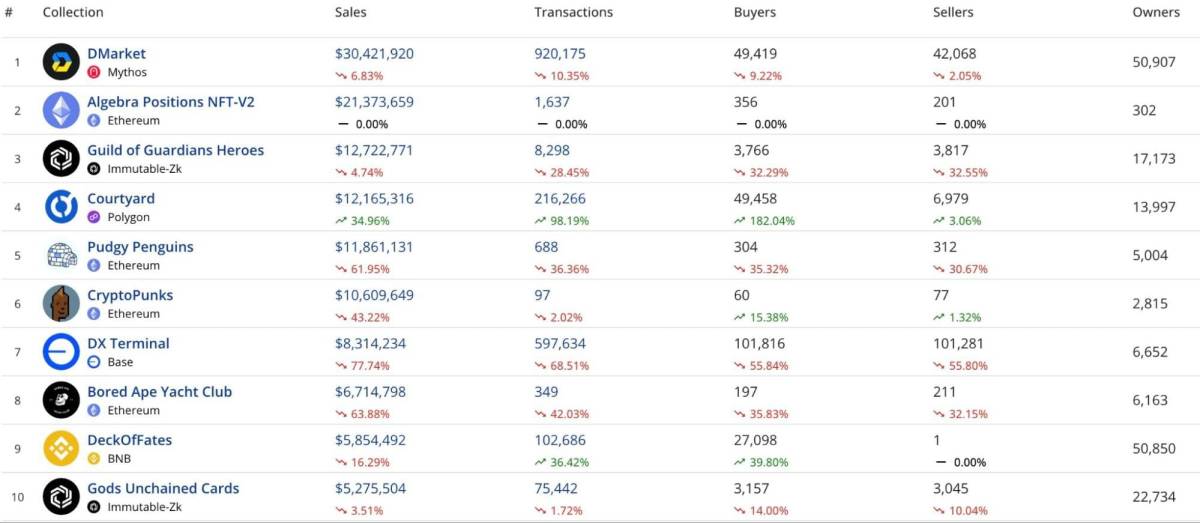
Task: Open the Gods Unchained Cards link
Action: [163, 488]
